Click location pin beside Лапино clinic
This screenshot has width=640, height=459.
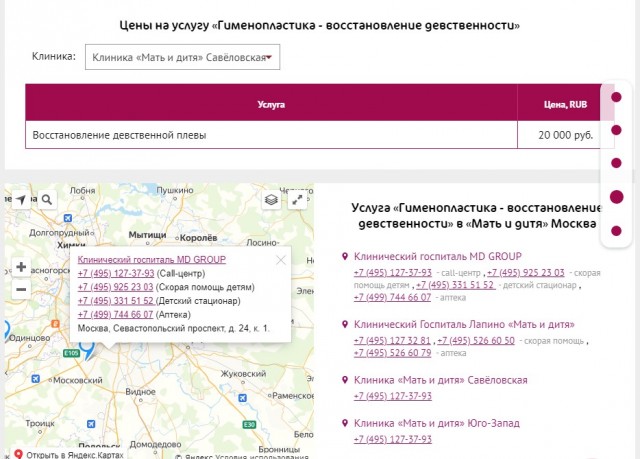[x=345, y=324]
